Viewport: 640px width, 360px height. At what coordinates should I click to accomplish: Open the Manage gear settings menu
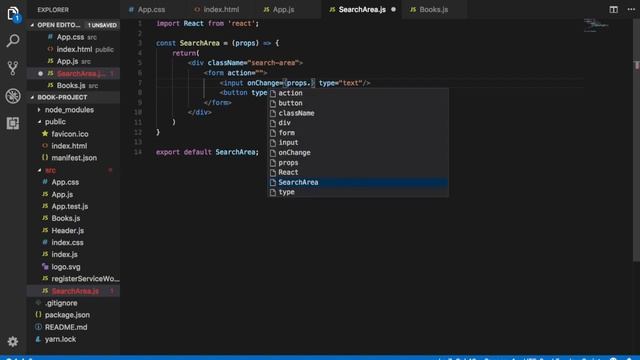[13, 341]
